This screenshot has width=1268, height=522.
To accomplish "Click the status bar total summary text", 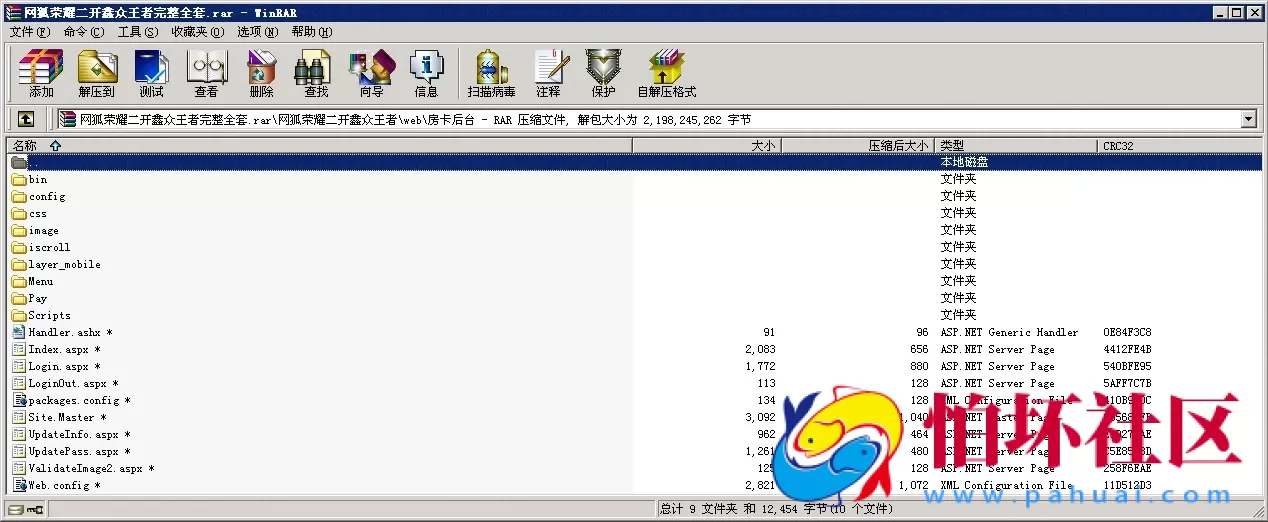I will 776,509.
